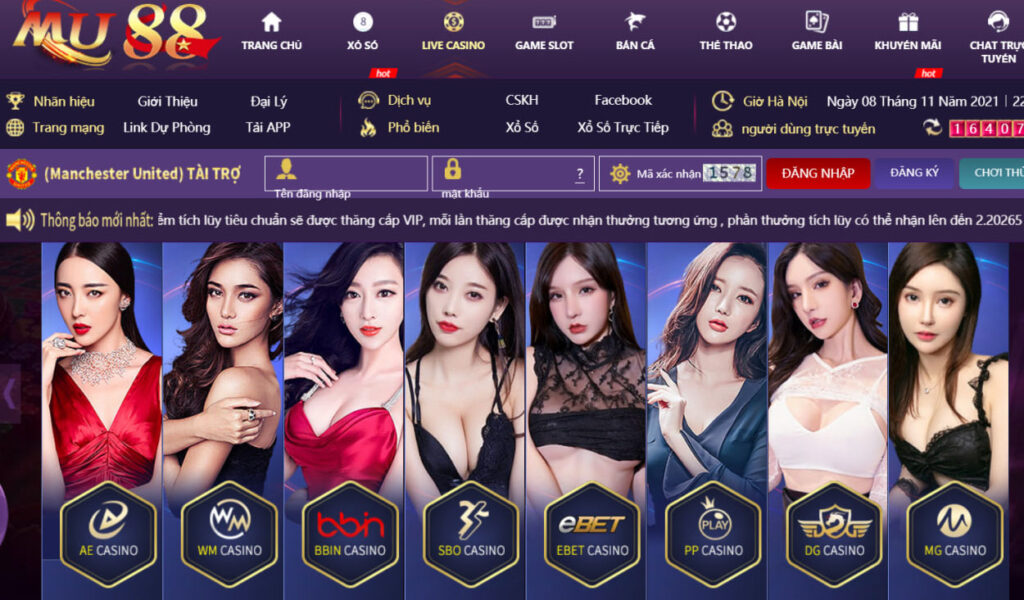
Task: Open the PP Casino badge
Action: click(x=713, y=534)
